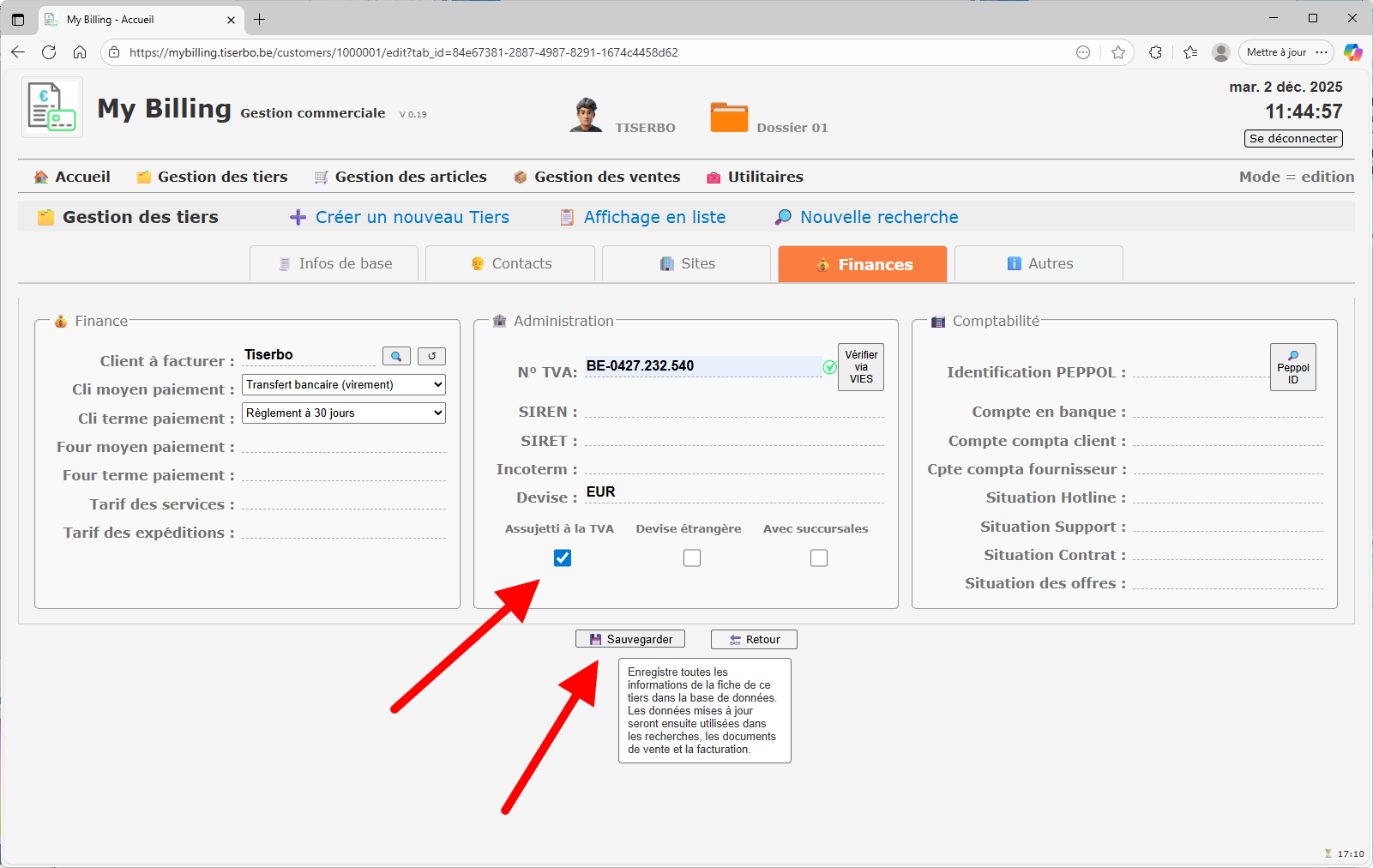This screenshot has height=868, width=1373.
Task: Click the house icon next to Accueil
Action: point(40,177)
